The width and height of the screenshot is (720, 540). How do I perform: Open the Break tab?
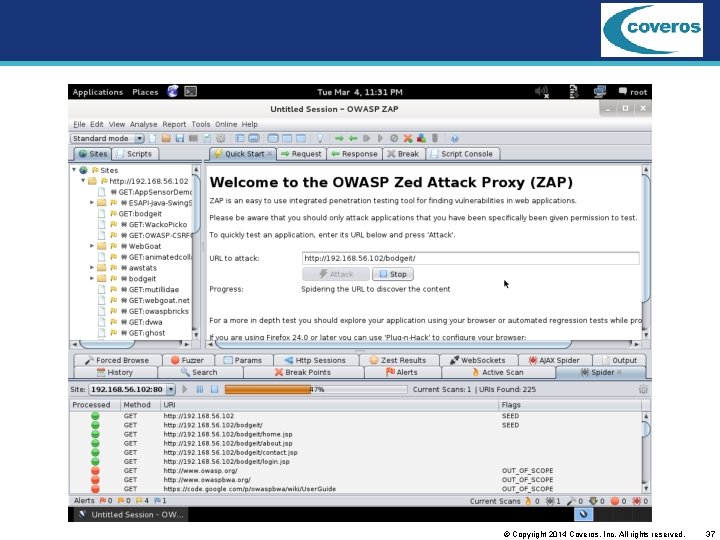point(403,154)
